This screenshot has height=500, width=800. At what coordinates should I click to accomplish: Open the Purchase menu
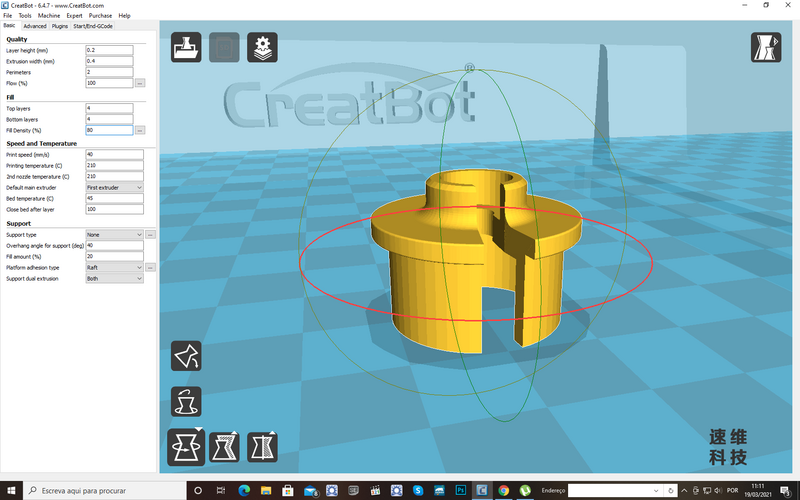100,16
